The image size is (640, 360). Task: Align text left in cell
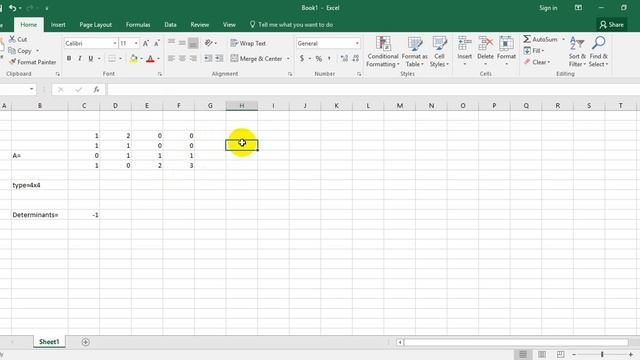[x=171, y=58]
